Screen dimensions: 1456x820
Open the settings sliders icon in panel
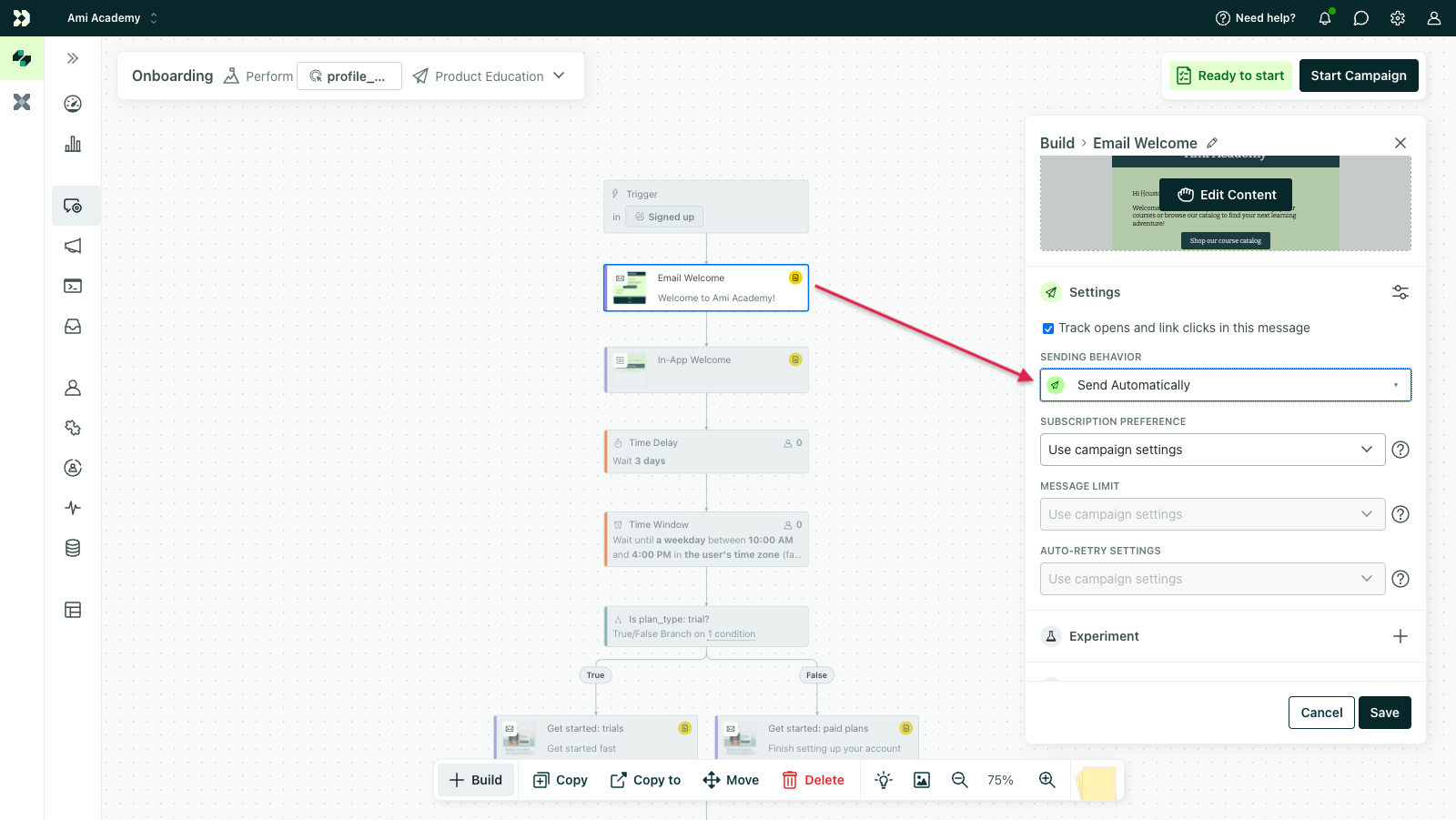(x=1400, y=292)
